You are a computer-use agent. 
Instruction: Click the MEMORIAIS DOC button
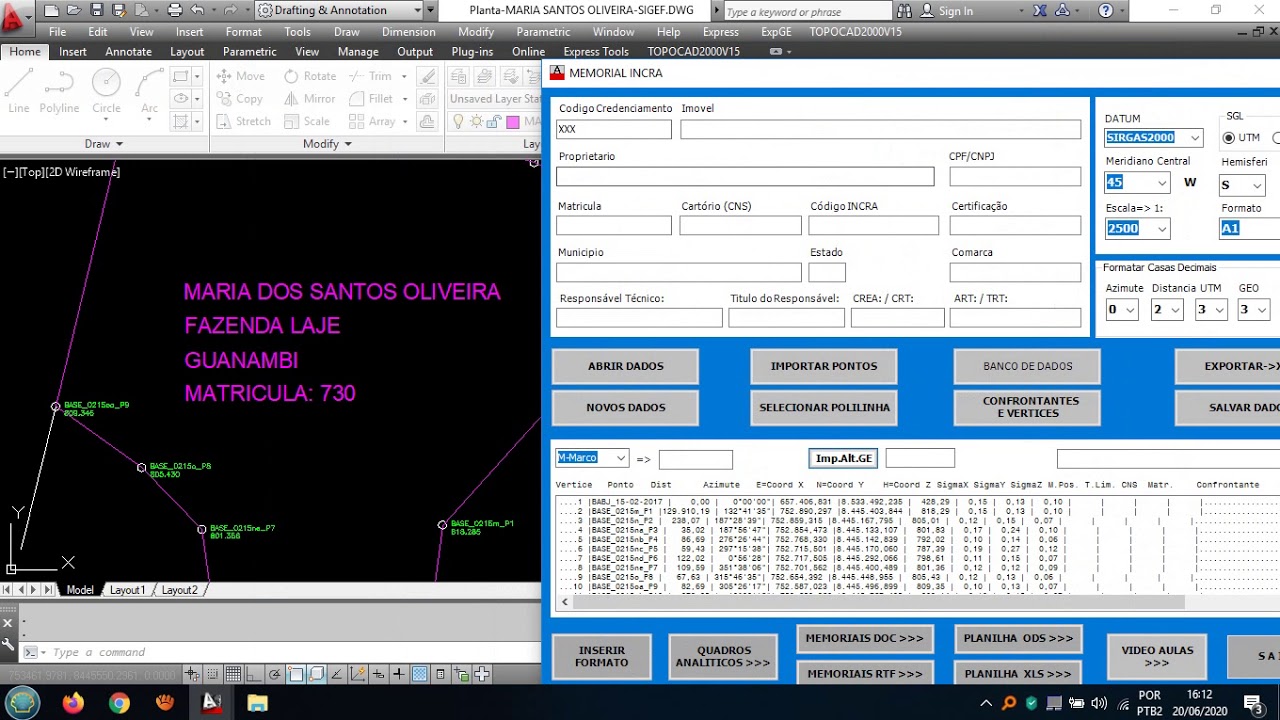(x=864, y=638)
